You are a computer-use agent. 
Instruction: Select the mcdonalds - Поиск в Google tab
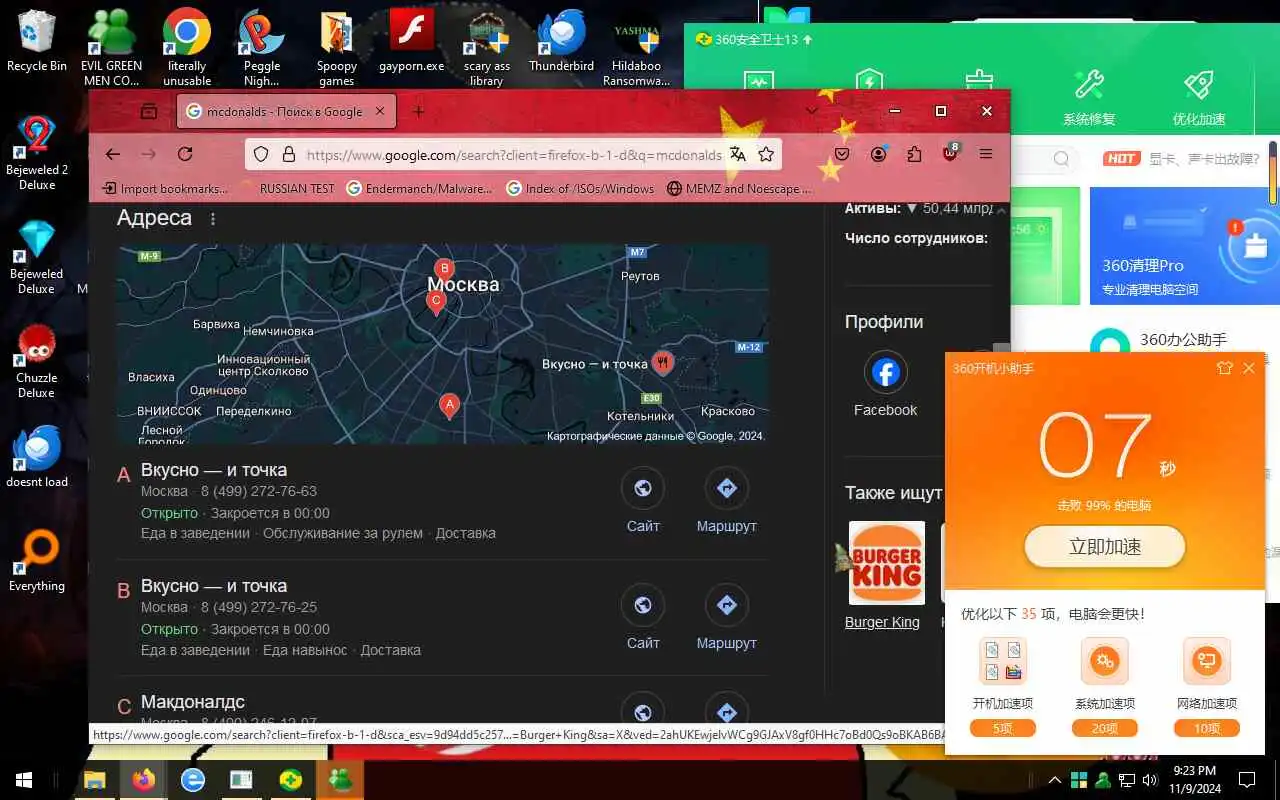tap(286, 111)
